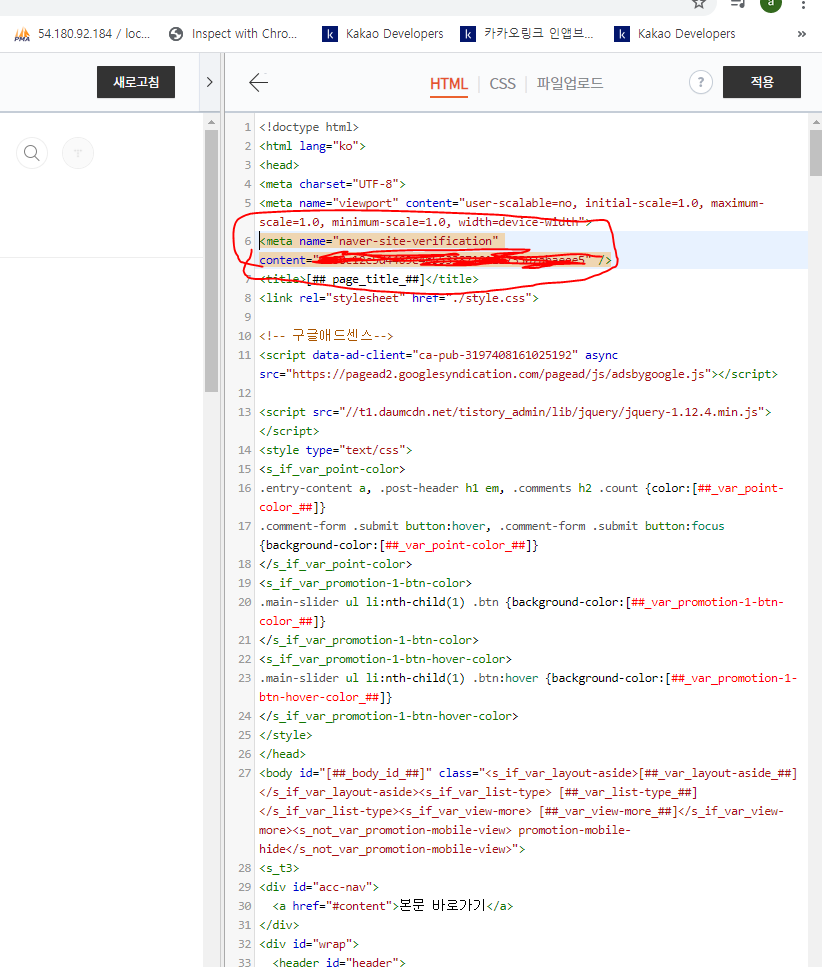
Task: Open the 카카오링크 인앱브 bookmark
Action: (x=527, y=34)
